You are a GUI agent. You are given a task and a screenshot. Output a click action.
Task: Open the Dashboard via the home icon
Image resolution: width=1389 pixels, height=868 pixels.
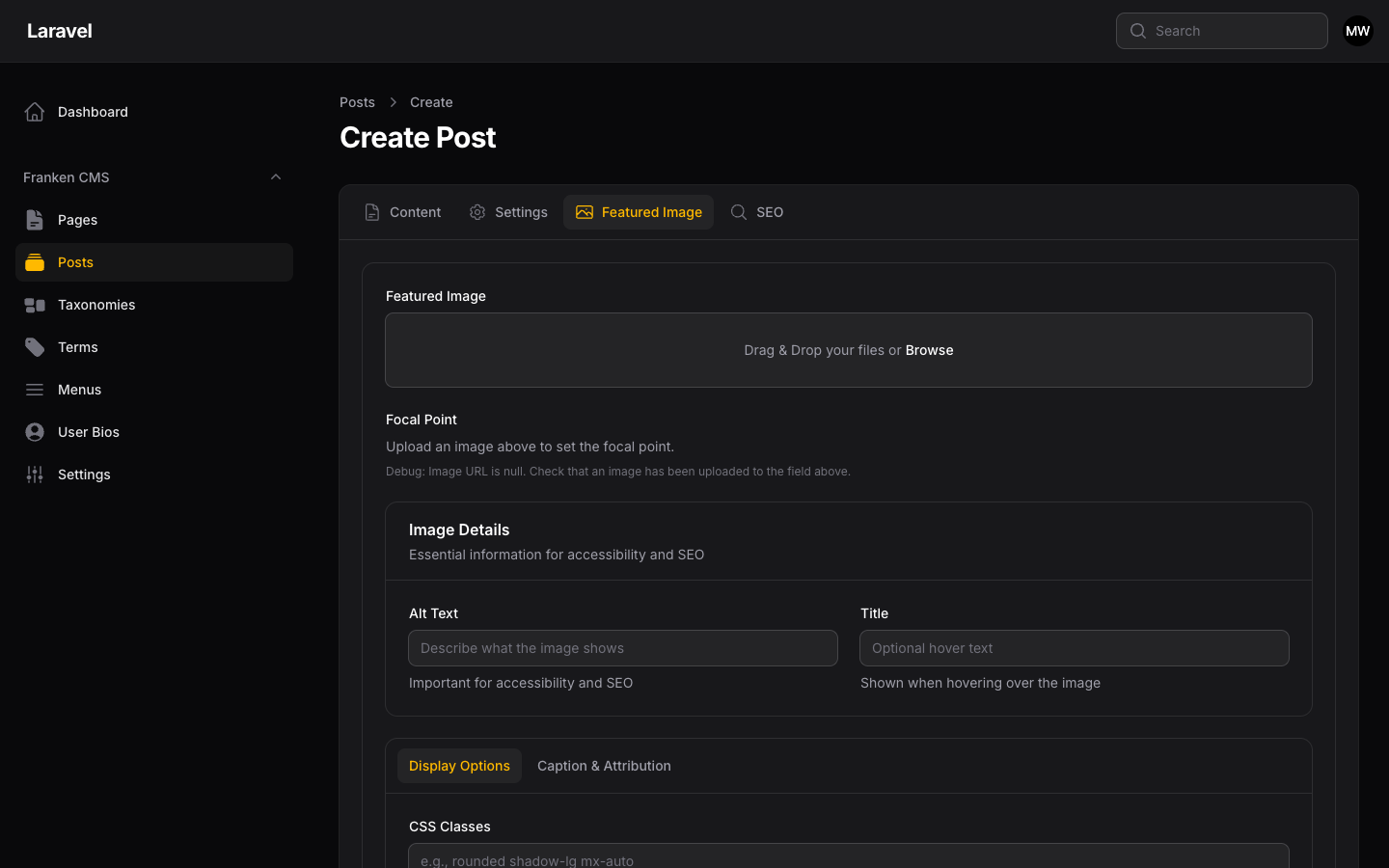pos(35,111)
